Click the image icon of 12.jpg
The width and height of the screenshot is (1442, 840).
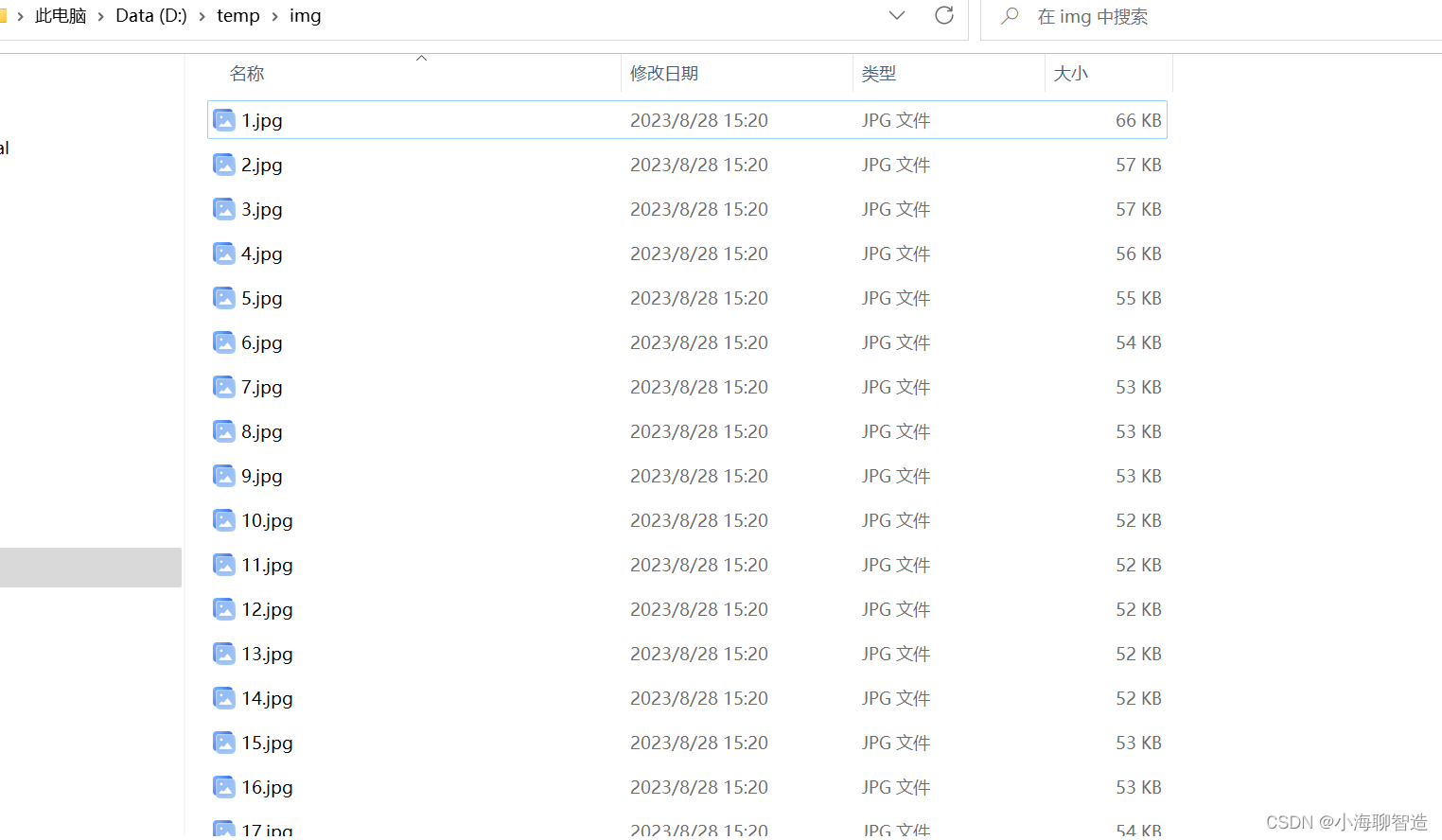click(224, 609)
